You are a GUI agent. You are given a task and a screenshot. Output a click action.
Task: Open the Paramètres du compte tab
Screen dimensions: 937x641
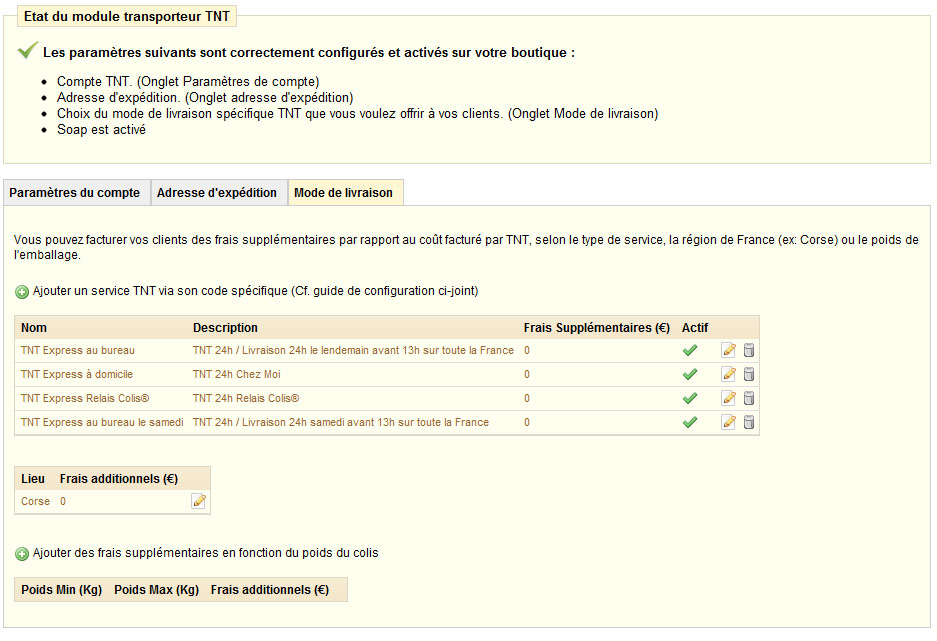pyautogui.click(x=75, y=192)
